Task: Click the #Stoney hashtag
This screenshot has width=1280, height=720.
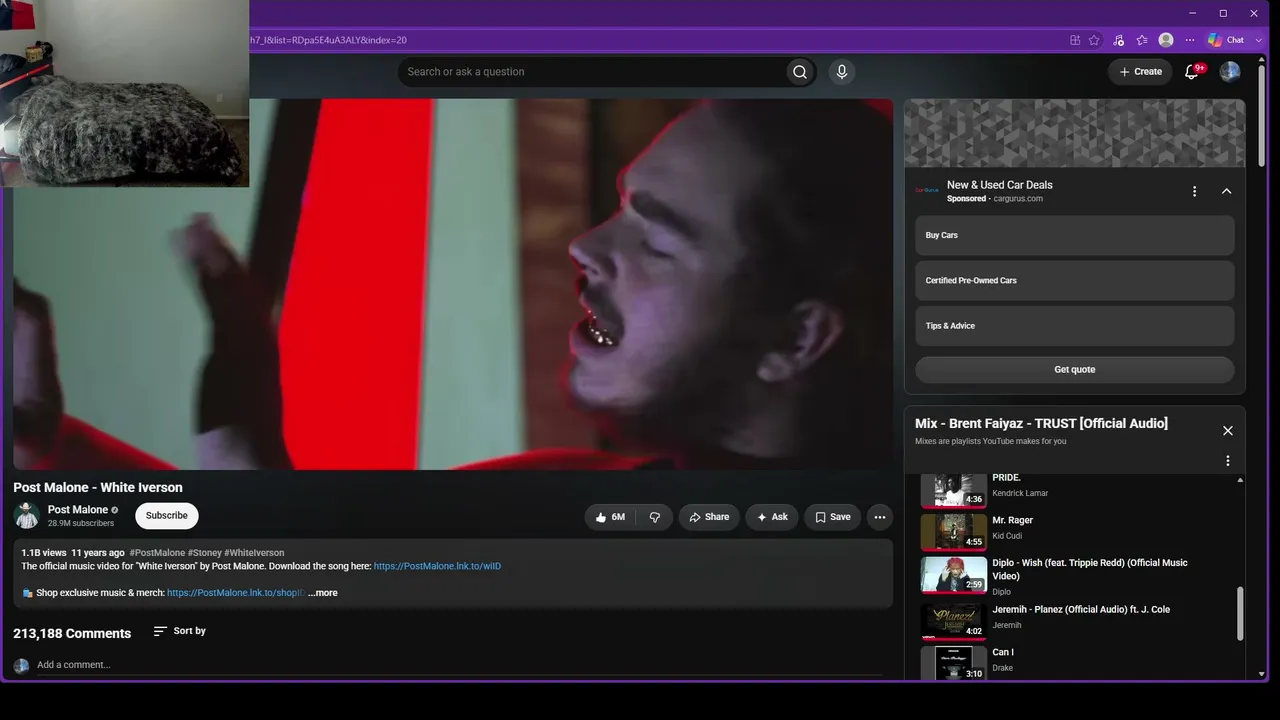Action: pyautogui.click(x=205, y=553)
